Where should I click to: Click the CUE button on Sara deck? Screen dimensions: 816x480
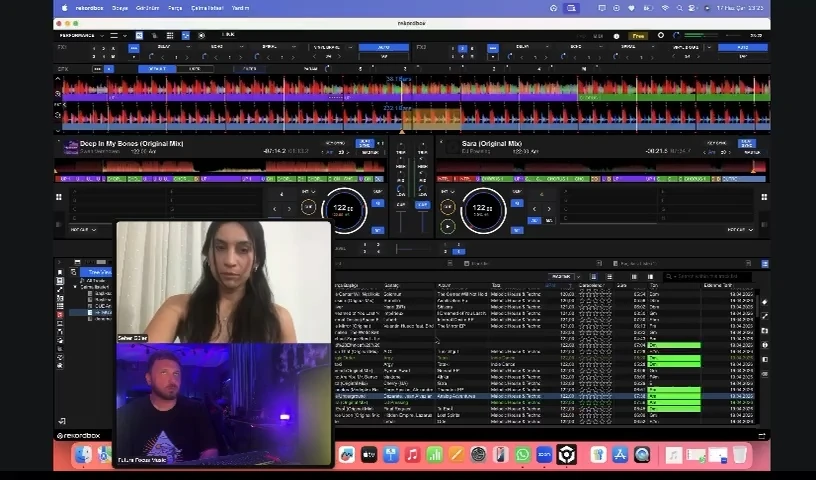tap(447, 207)
